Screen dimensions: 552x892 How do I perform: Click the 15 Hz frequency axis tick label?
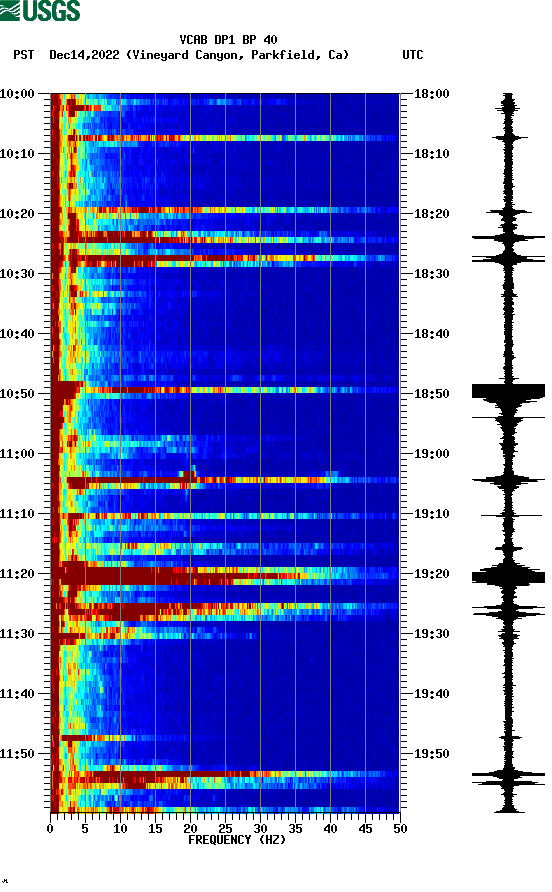155,829
